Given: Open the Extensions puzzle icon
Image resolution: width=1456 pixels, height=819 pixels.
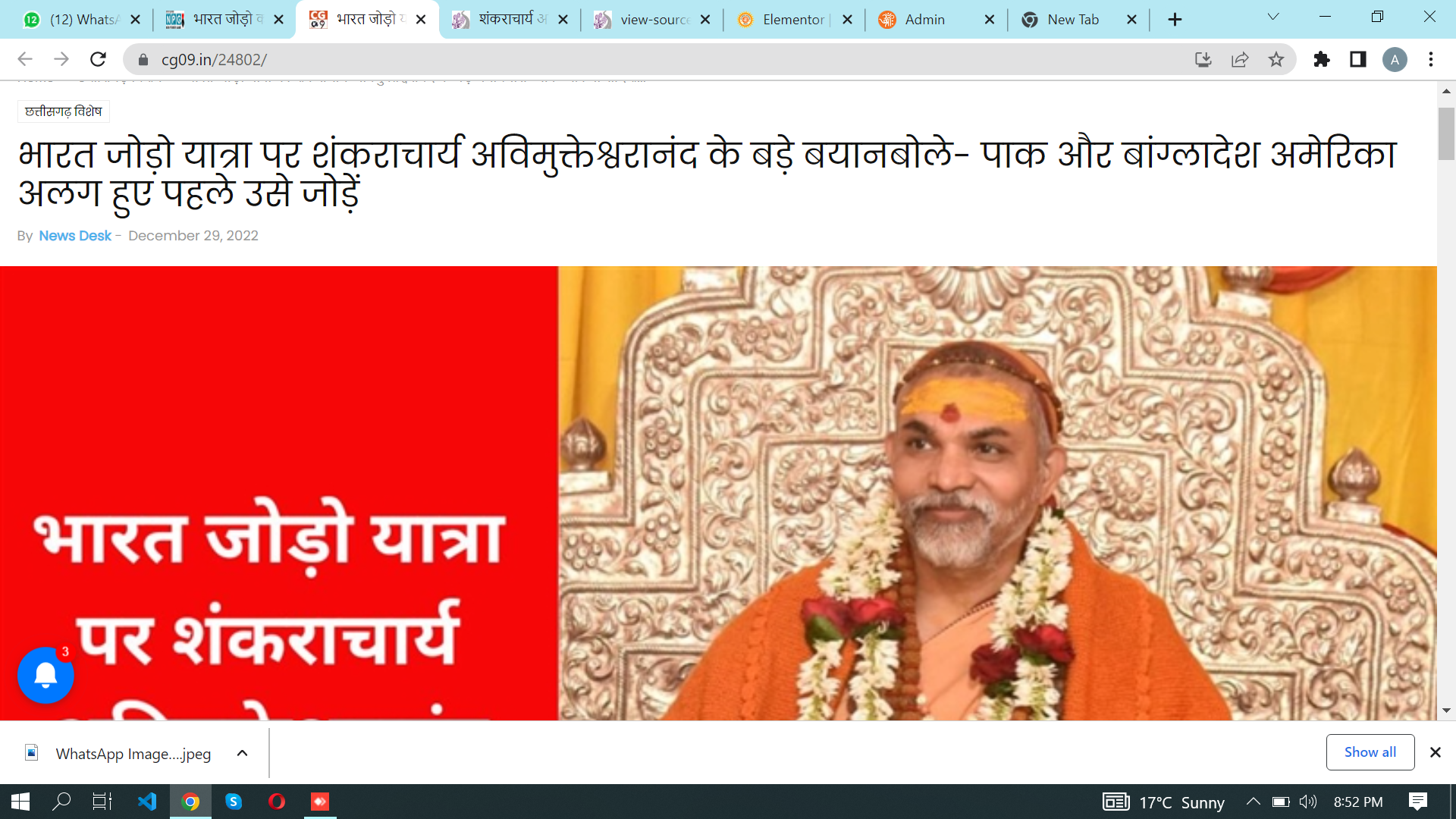Looking at the screenshot, I should (1322, 59).
